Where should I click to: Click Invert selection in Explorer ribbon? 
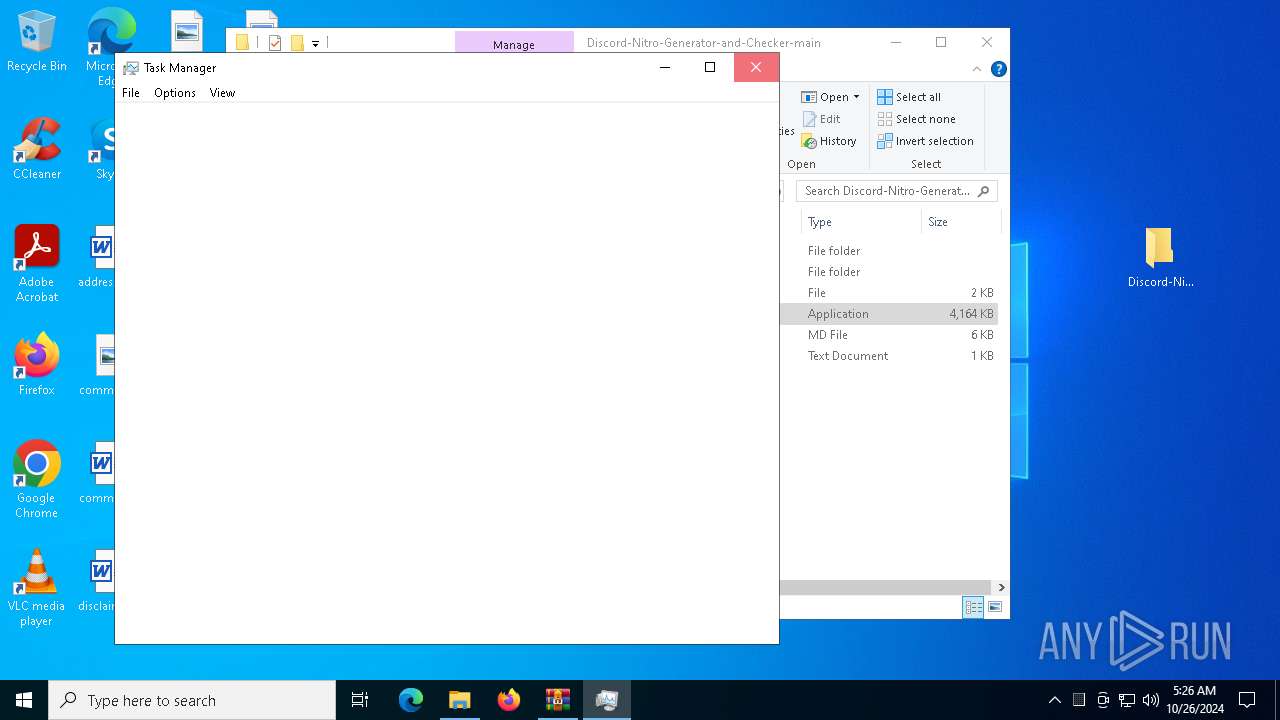click(925, 141)
